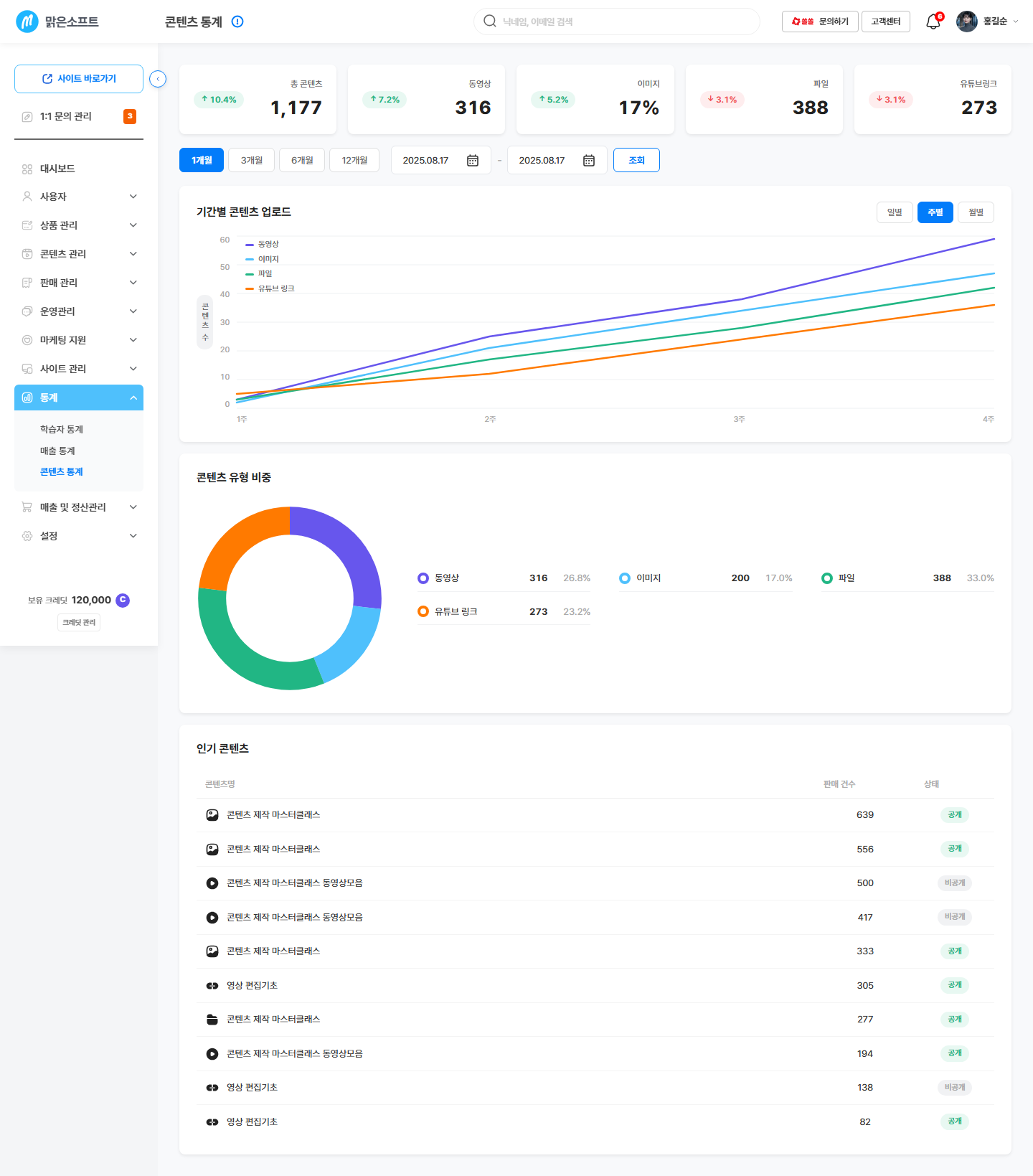The height and width of the screenshot is (1176, 1033).
Task: Expand the 사용자 sidebar menu
Action: (79, 197)
